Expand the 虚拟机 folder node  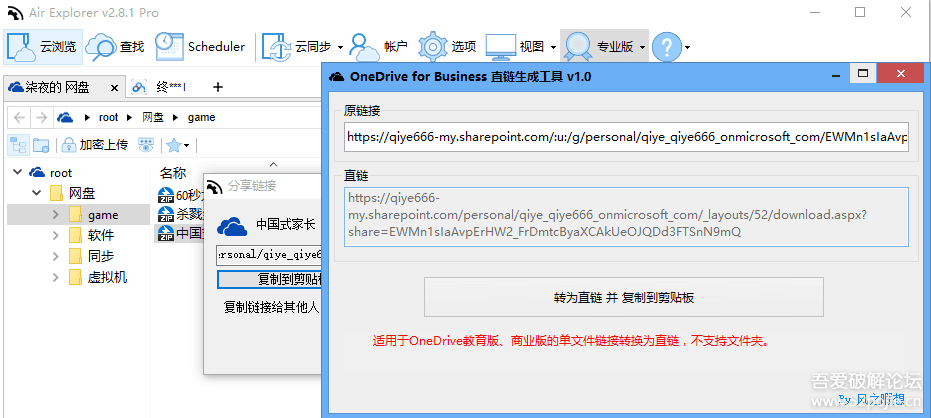click(56, 277)
